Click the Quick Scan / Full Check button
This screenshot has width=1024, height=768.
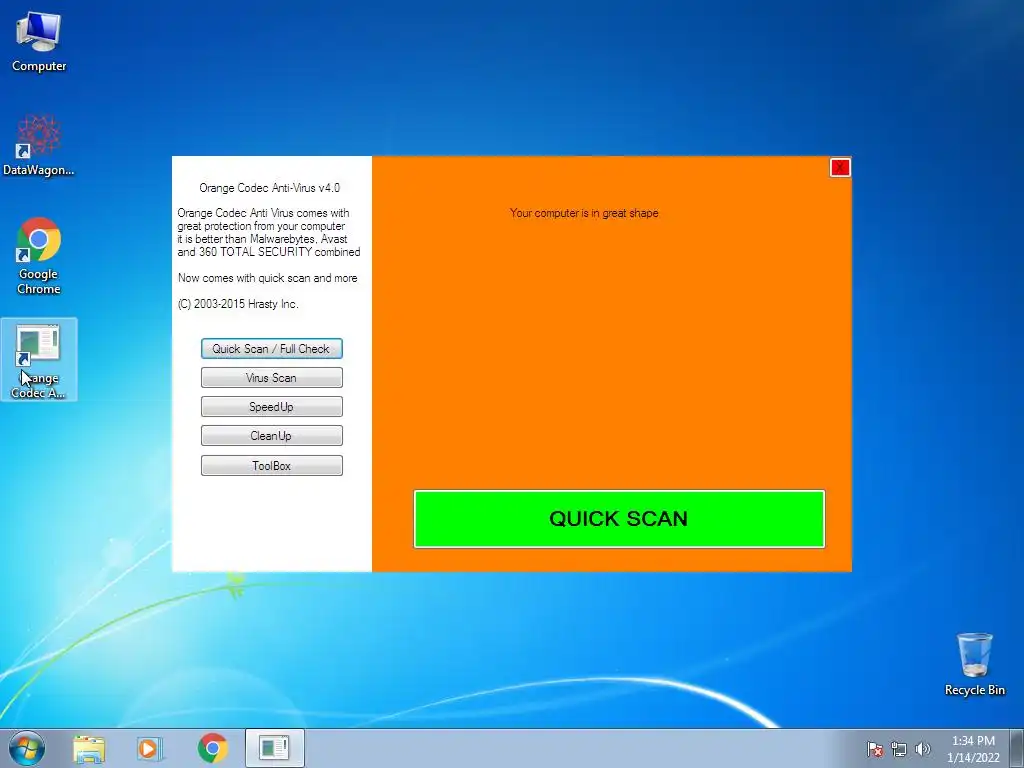coord(272,349)
